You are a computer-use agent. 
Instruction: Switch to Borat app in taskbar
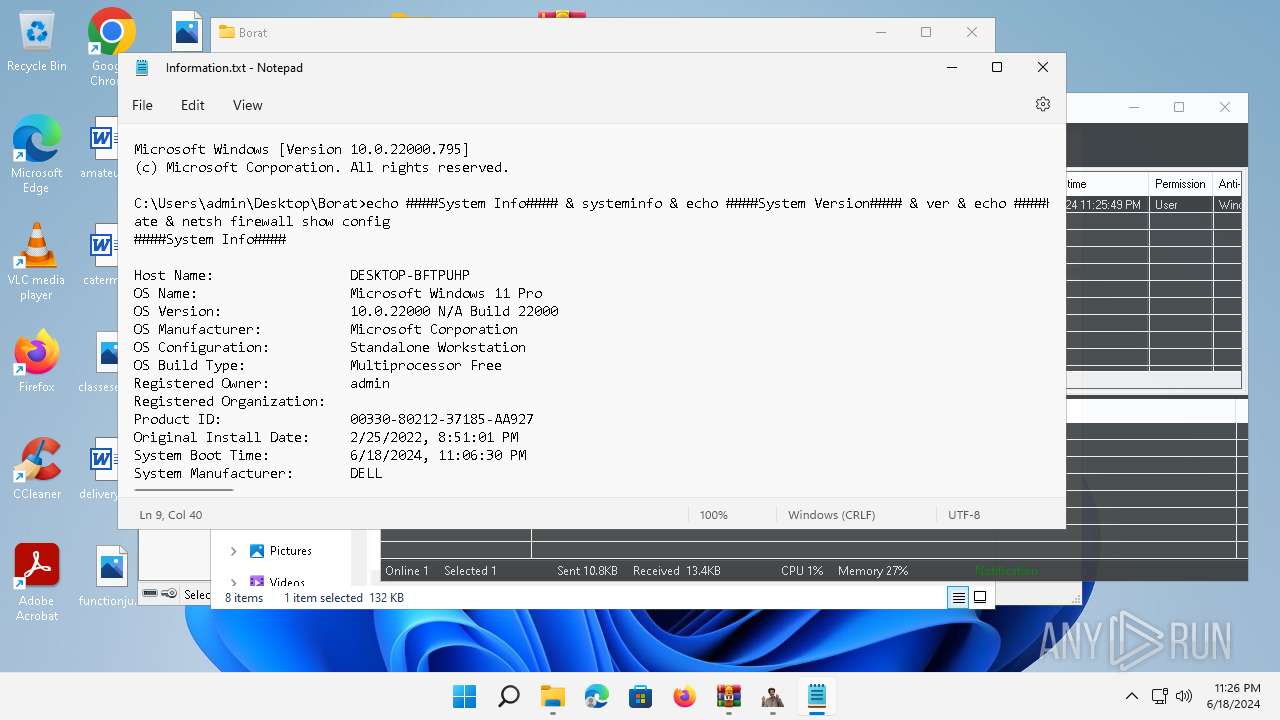(x=772, y=696)
